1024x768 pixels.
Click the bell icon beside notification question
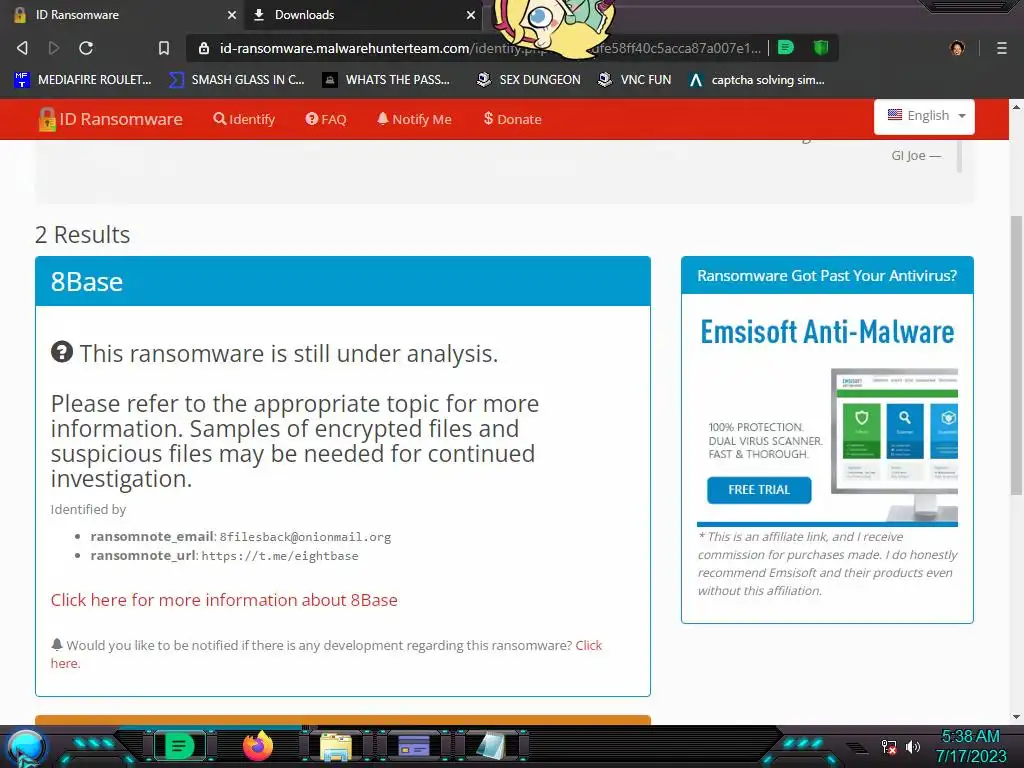(x=57, y=645)
